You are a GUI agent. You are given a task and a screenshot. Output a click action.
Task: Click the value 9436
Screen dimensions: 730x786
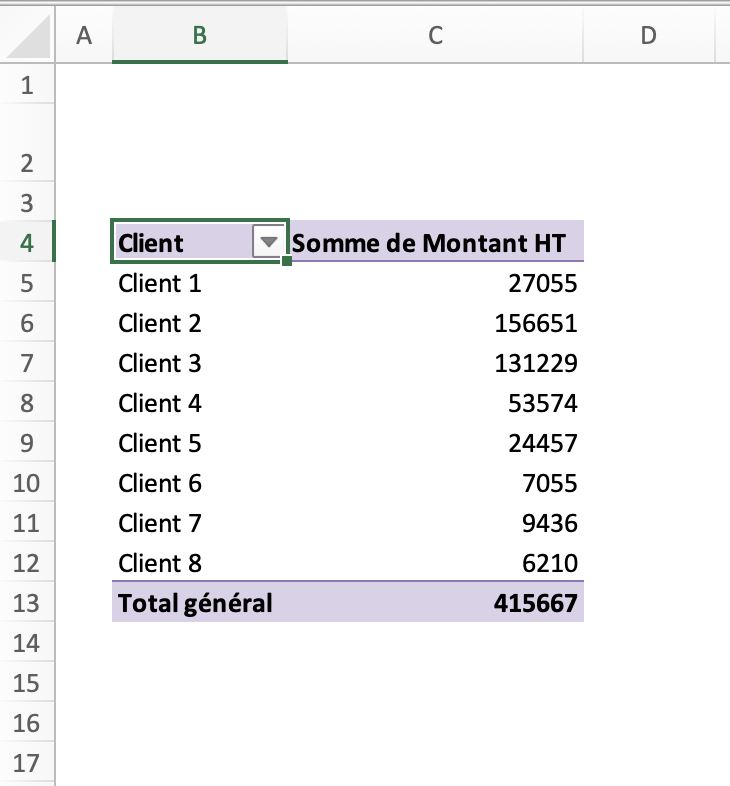click(x=550, y=524)
